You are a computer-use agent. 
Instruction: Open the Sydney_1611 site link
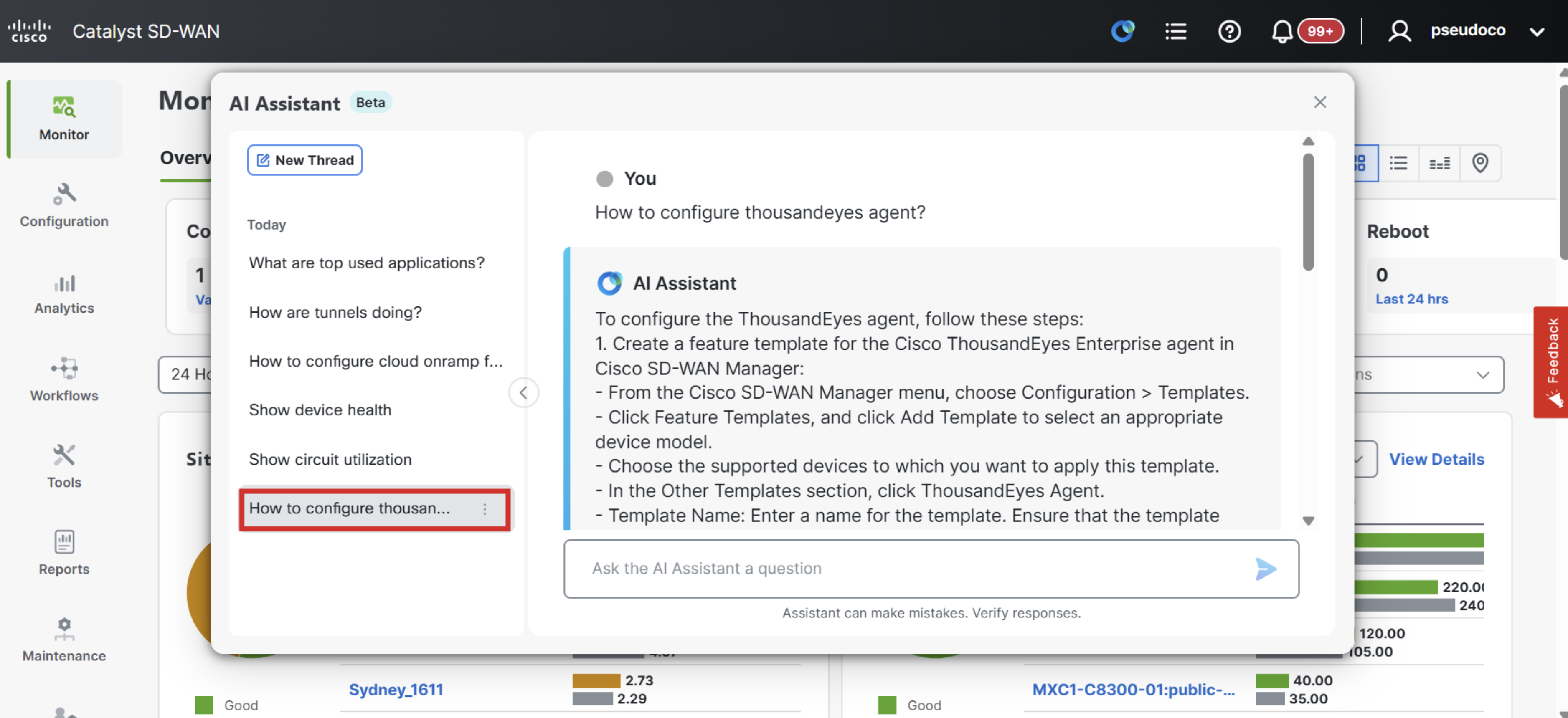396,689
